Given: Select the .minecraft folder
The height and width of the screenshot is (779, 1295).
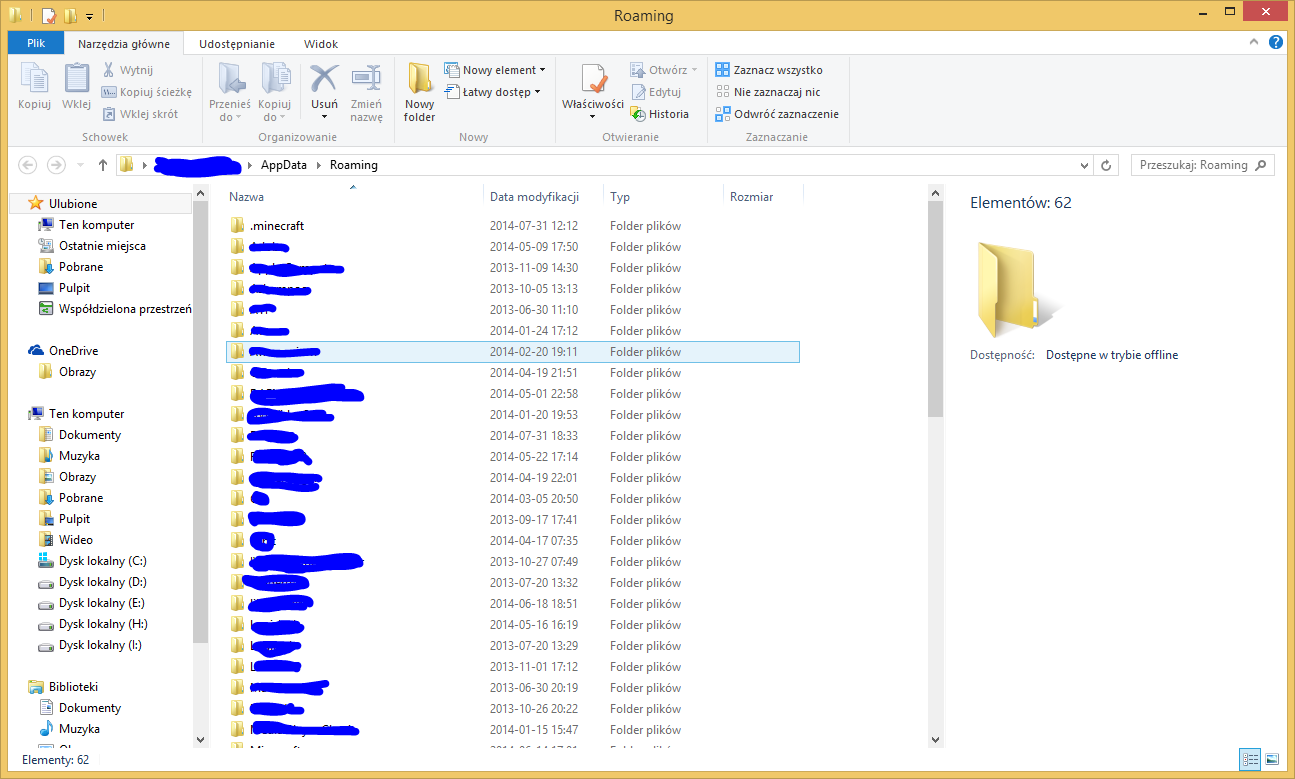Looking at the screenshot, I should tap(512, 226).
